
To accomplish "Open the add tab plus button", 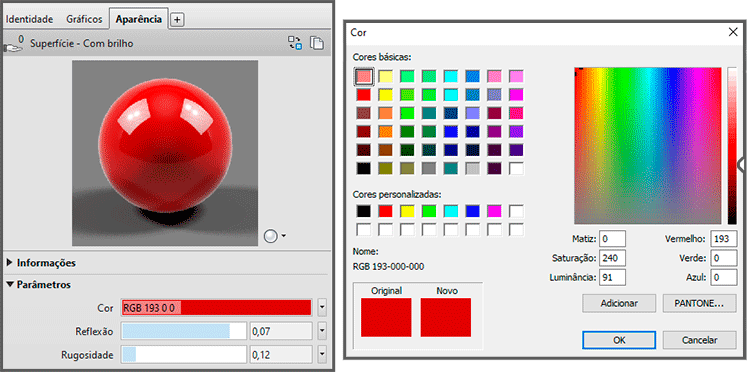I will click(x=177, y=20).
